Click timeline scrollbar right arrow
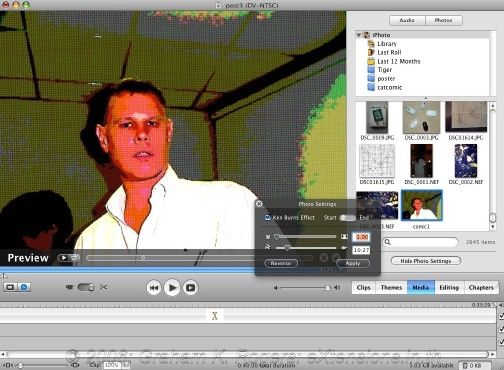This screenshot has height=370, width=504. pos(493,354)
